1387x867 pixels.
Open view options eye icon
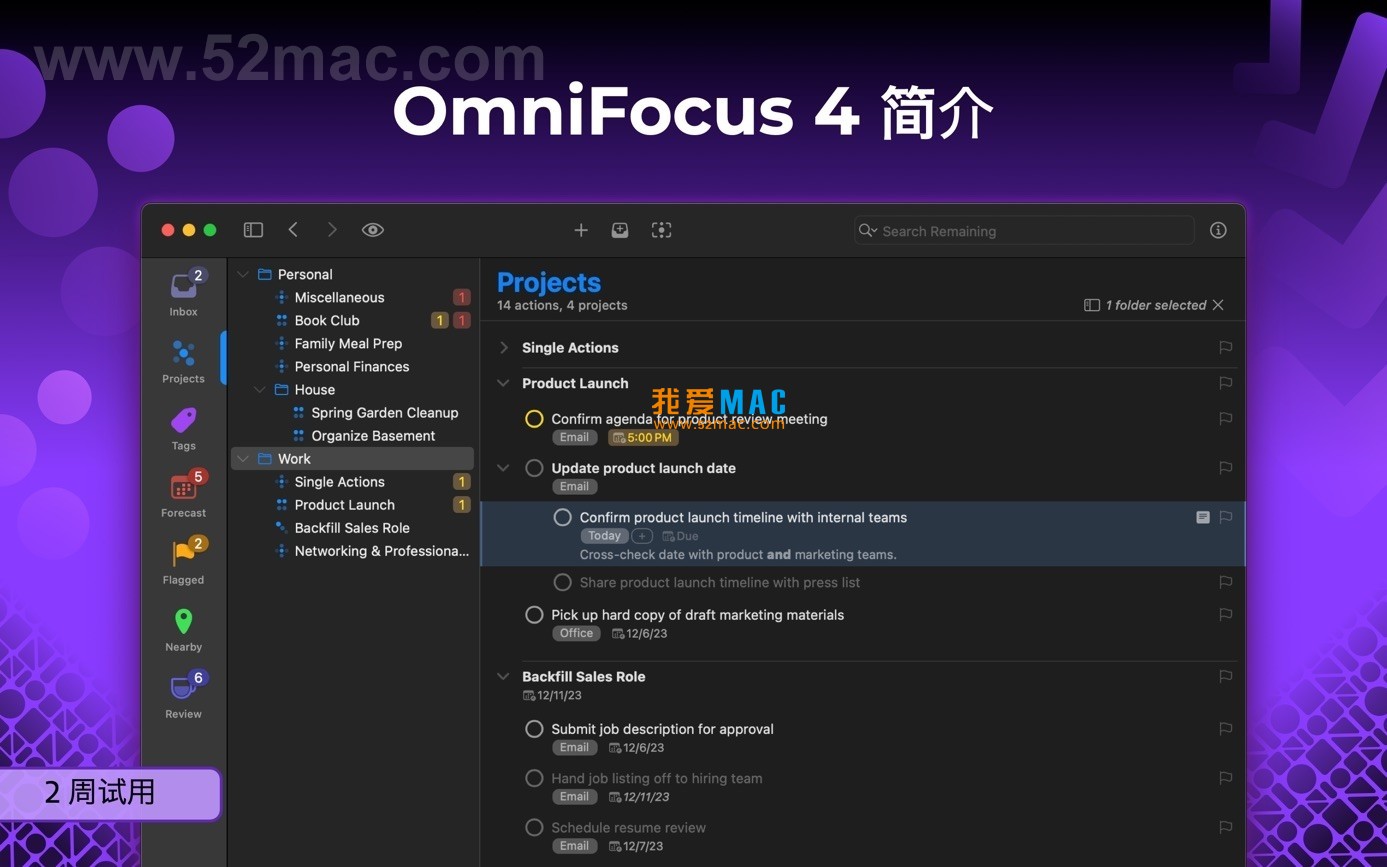(x=373, y=230)
